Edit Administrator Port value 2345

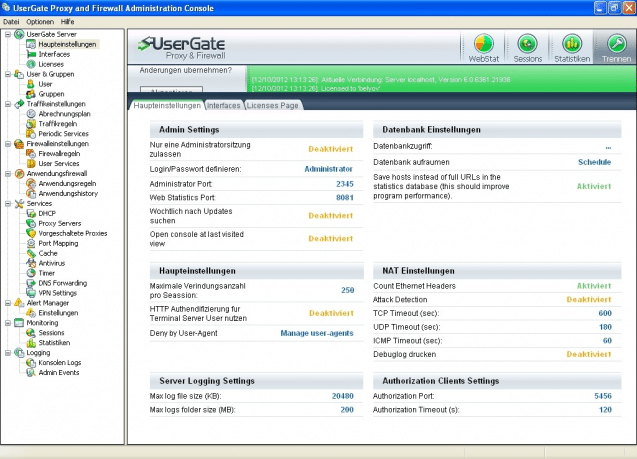tap(345, 184)
